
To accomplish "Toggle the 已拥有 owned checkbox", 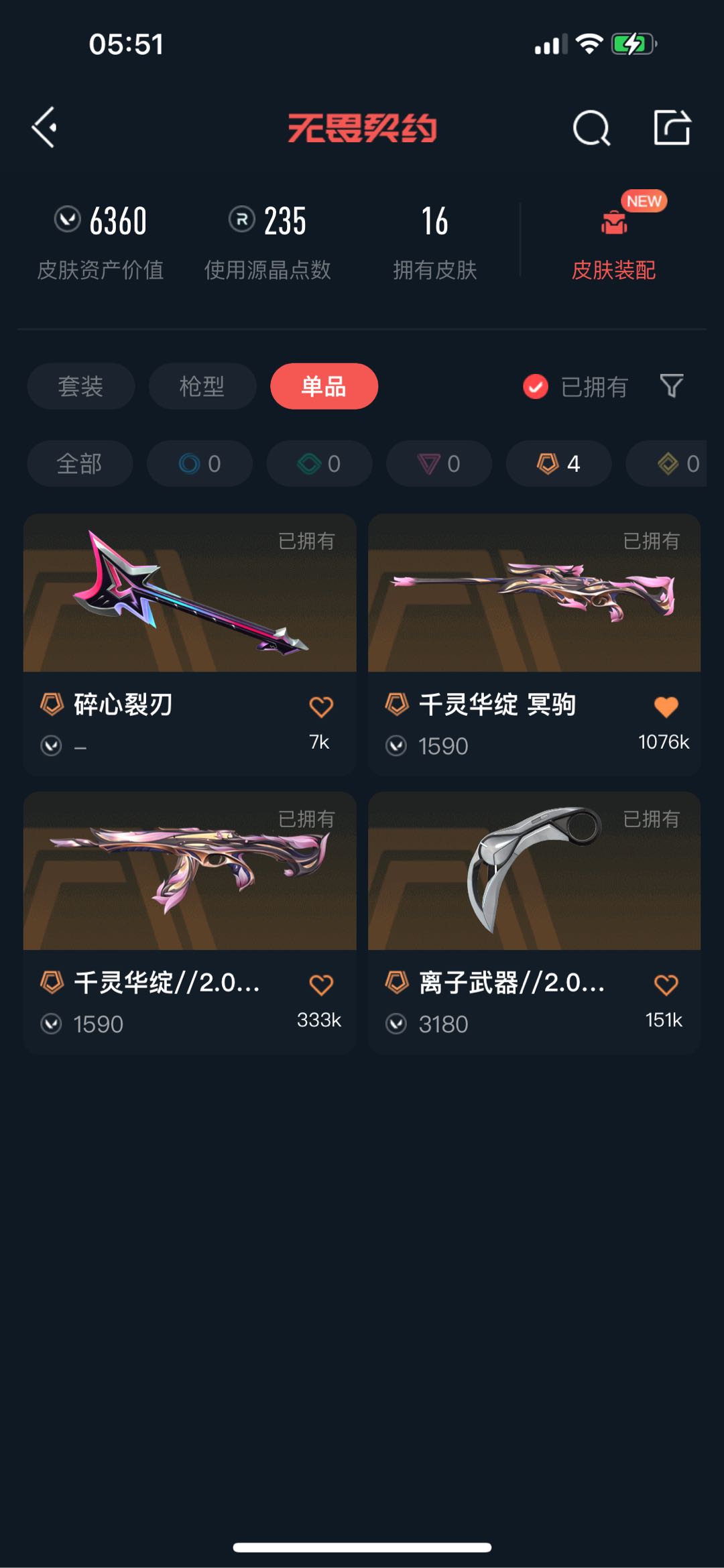I will 536,387.
